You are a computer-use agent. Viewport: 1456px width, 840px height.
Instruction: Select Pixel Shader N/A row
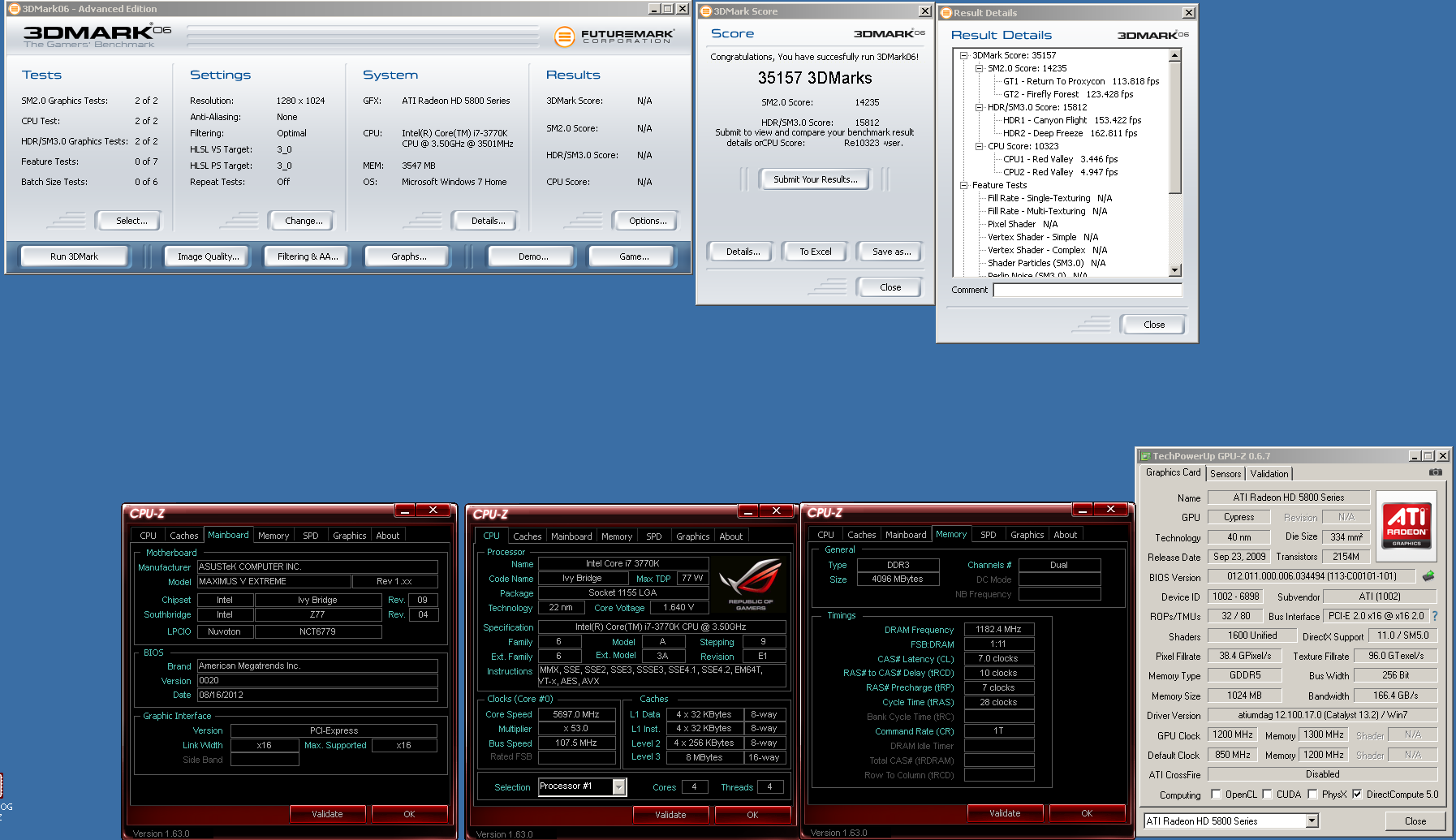pyautogui.click(x=1023, y=224)
